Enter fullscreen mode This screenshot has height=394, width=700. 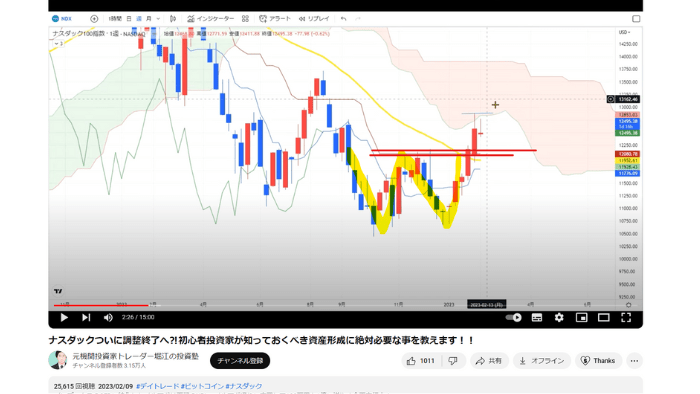pos(626,317)
